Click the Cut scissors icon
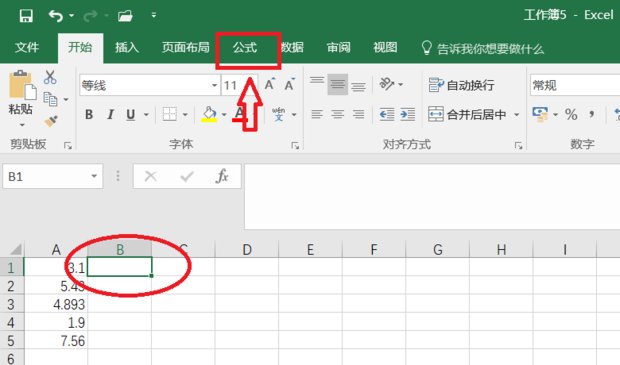The image size is (620, 365). pos(50,77)
